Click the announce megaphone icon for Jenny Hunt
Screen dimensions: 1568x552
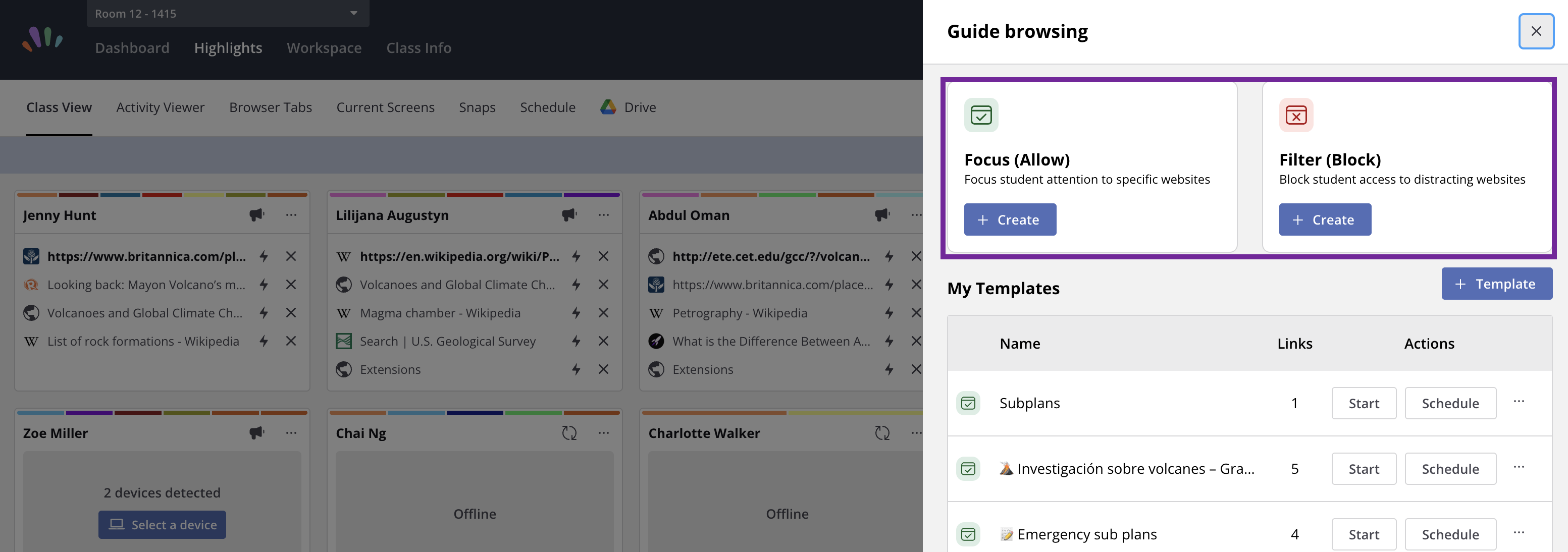click(257, 215)
